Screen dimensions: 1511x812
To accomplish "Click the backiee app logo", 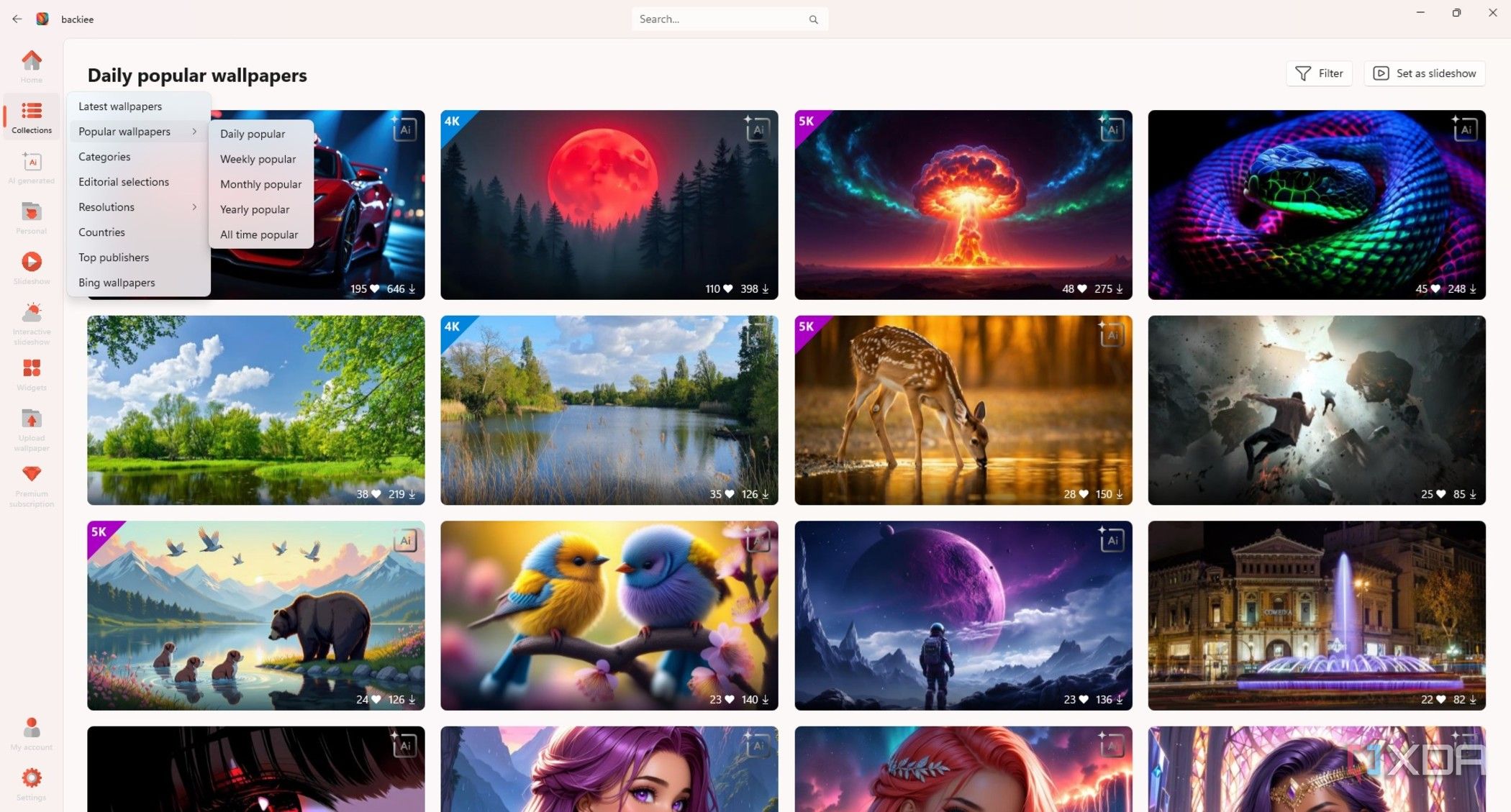I will pos(42,19).
